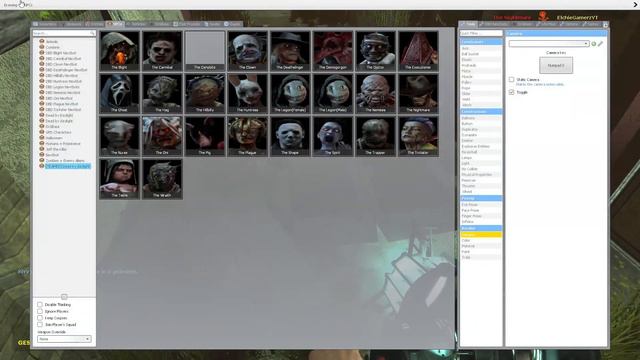The width and height of the screenshot is (640, 360).
Task: Spawn The Trickster NPC
Action: (x=418, y=136)
